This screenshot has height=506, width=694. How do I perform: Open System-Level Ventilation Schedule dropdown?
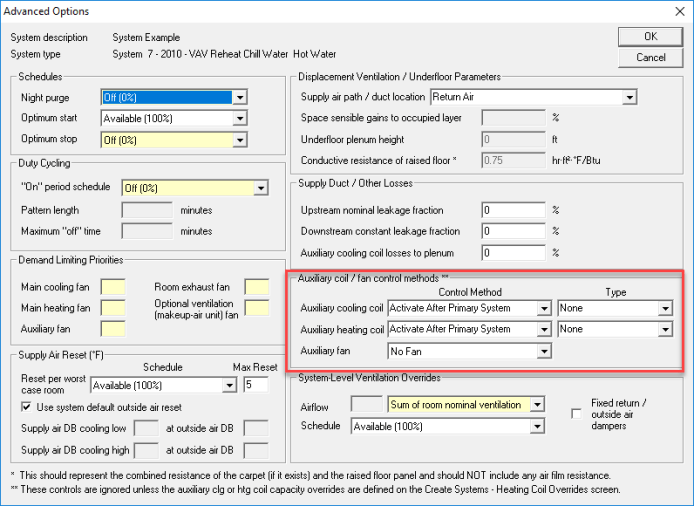537,427
